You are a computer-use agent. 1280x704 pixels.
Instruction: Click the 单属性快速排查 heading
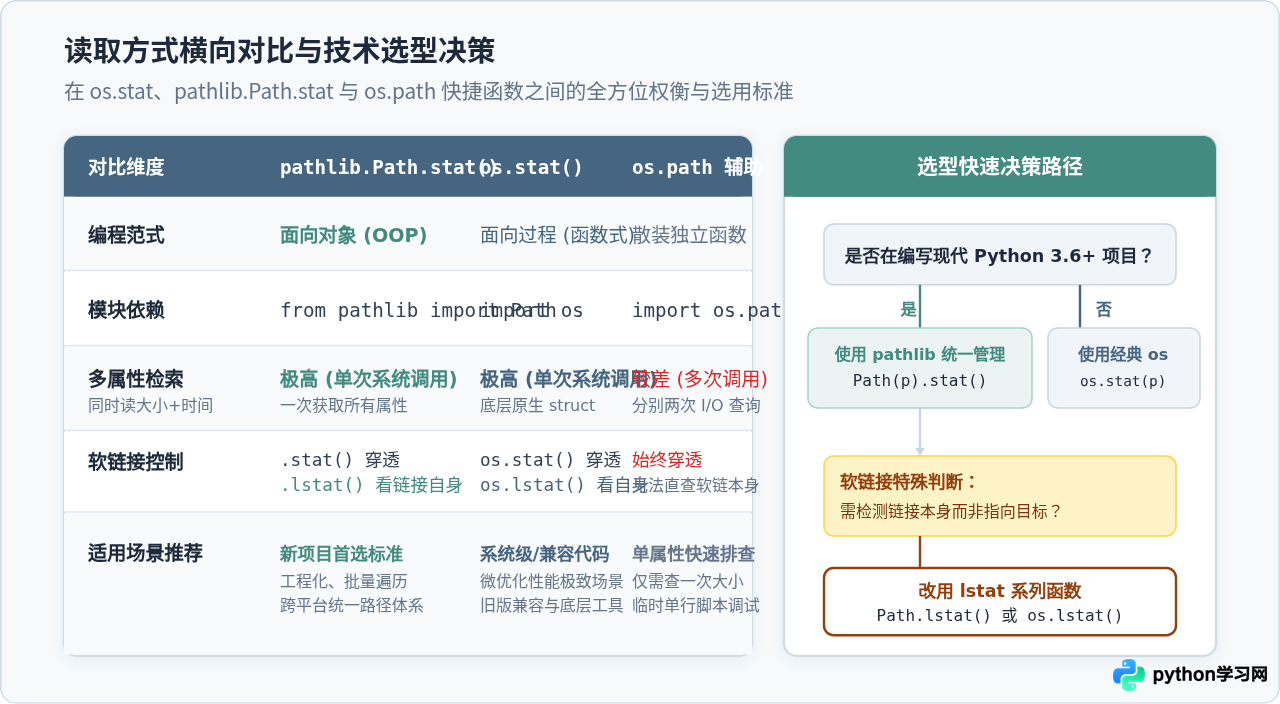tap(693, 554)
